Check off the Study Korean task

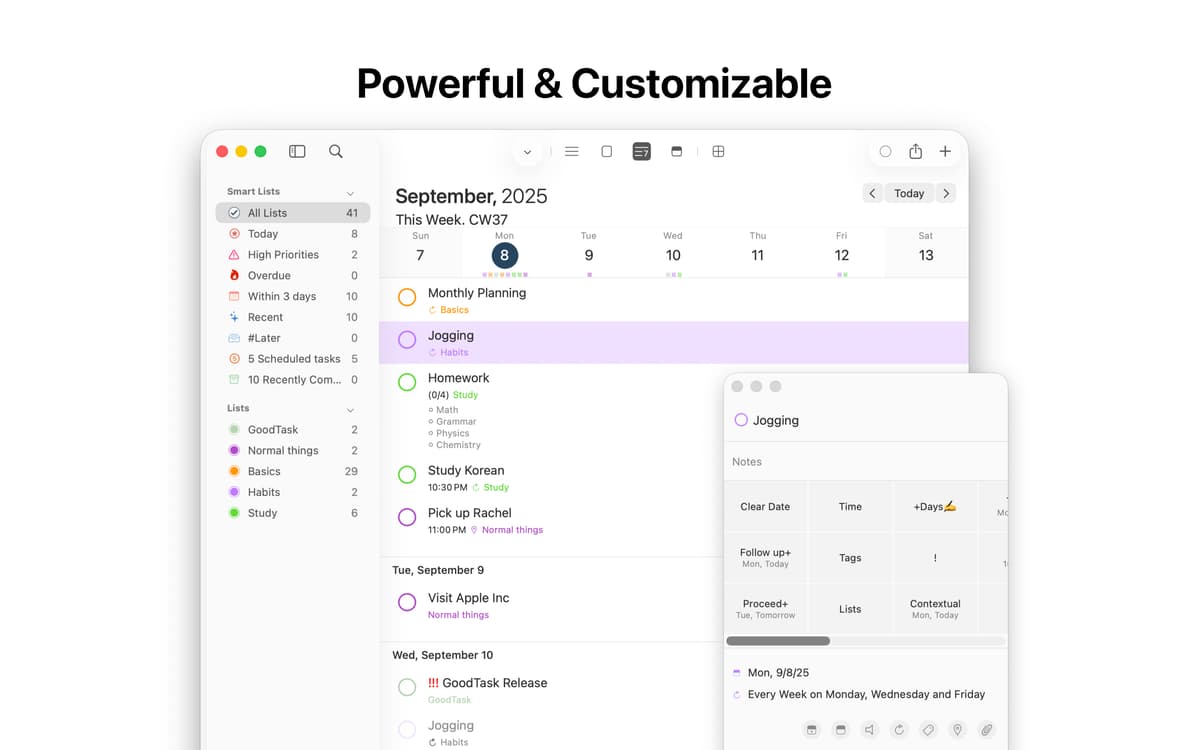[407, 475]
